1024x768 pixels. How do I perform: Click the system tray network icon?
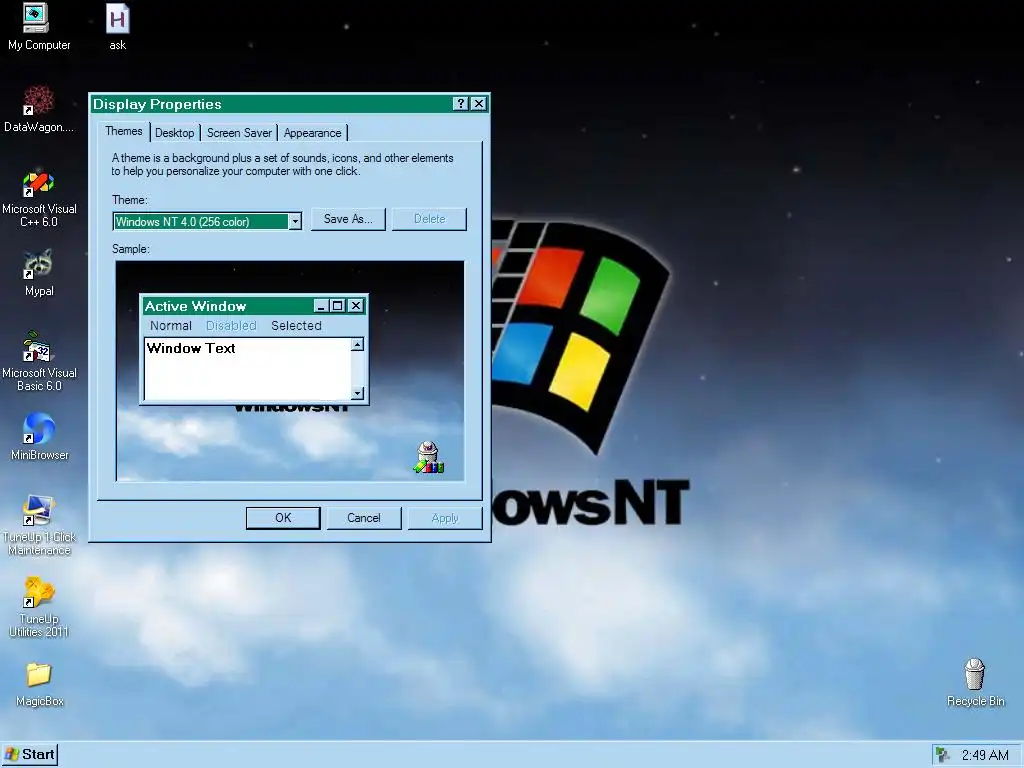click(943, 755)
